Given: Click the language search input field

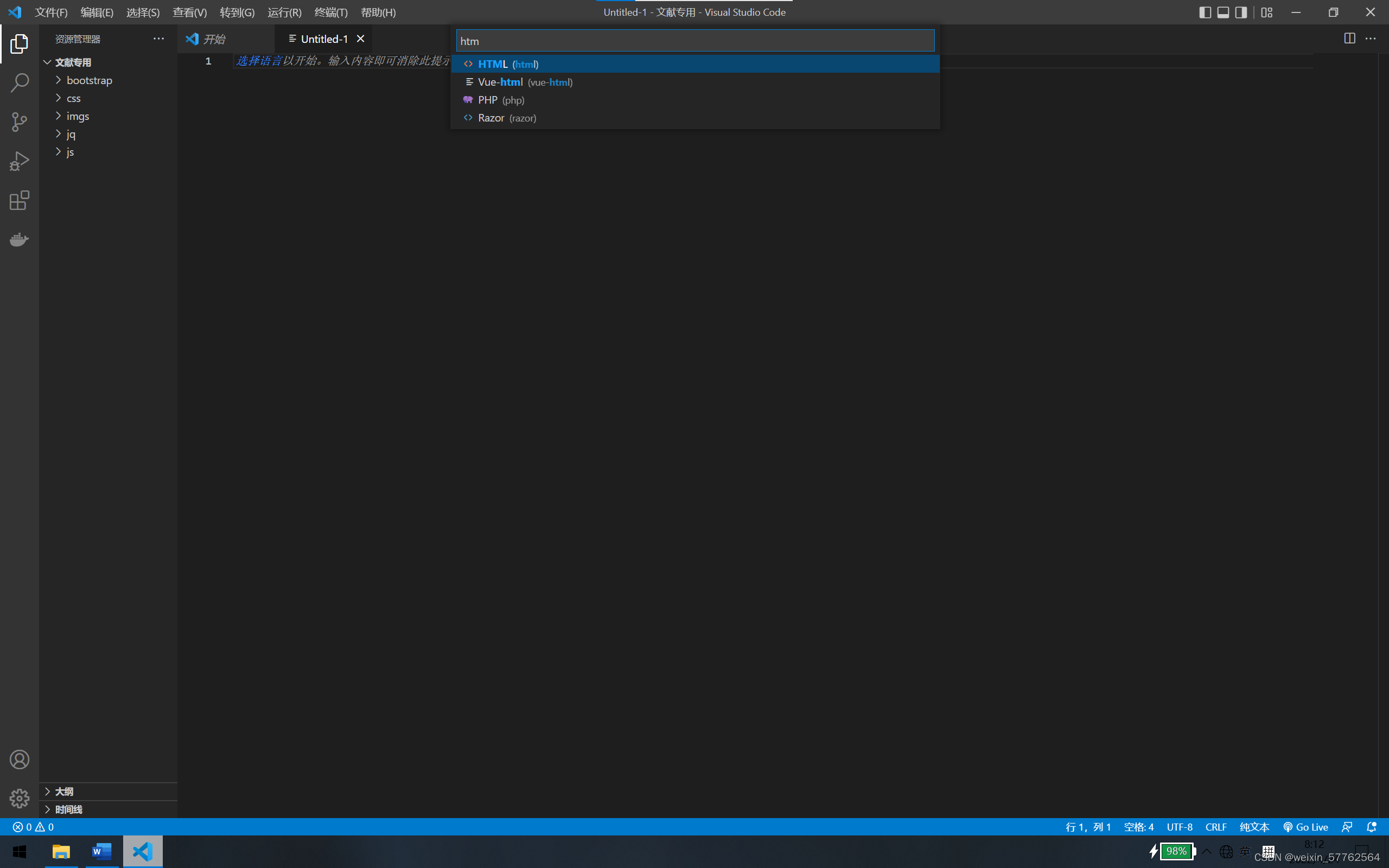Looking at the screenshot, I should (694, 41).
